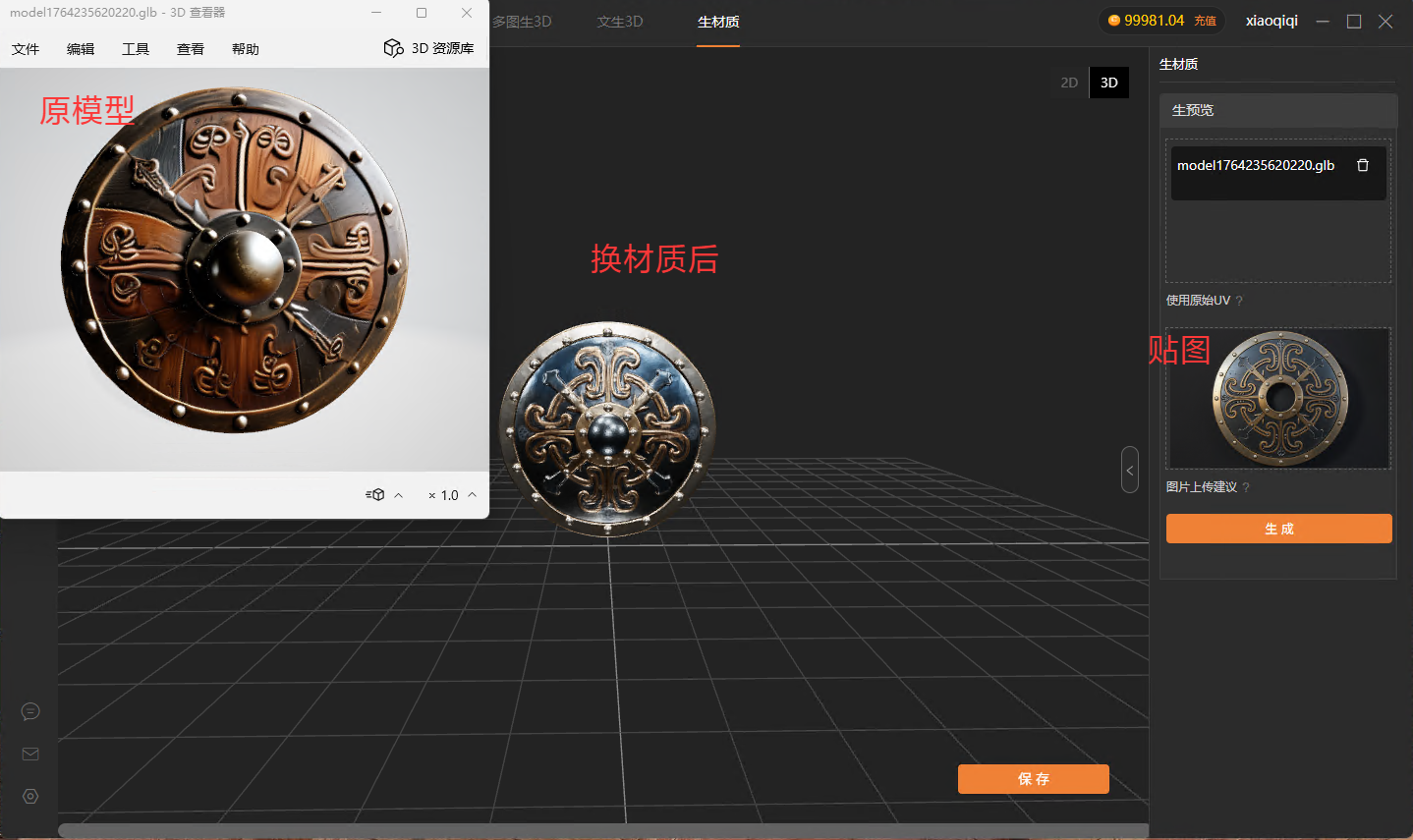The image size is (1413, 840).
Task: Select the shield texture image thumbnail
Action: tap(1278, 398)
